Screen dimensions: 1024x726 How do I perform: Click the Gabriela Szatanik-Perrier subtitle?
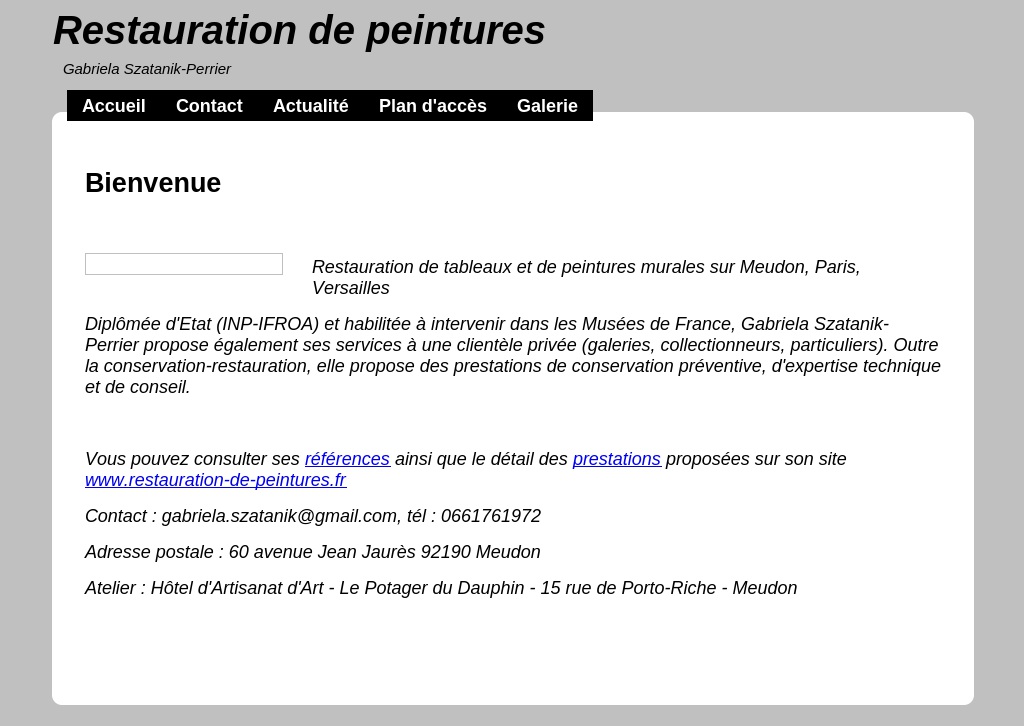point(147,69)
